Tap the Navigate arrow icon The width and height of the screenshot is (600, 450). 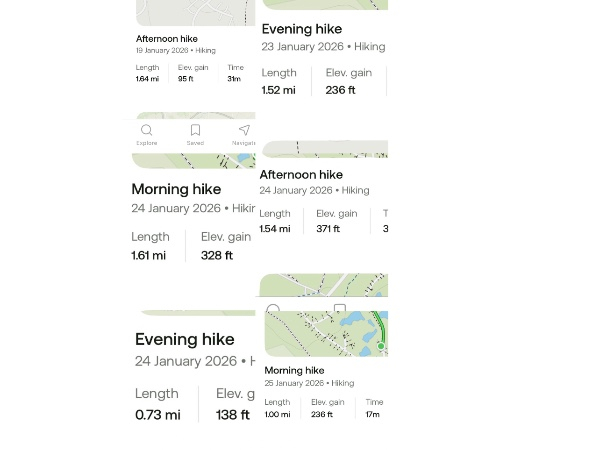(243, 131)
